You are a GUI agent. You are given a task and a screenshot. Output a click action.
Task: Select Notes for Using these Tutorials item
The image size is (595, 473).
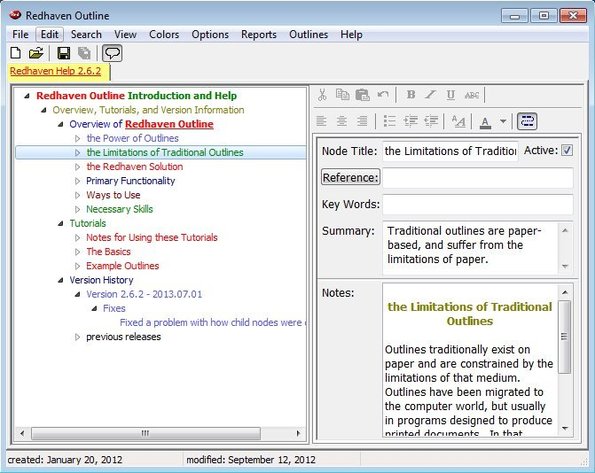pos(152,238)
